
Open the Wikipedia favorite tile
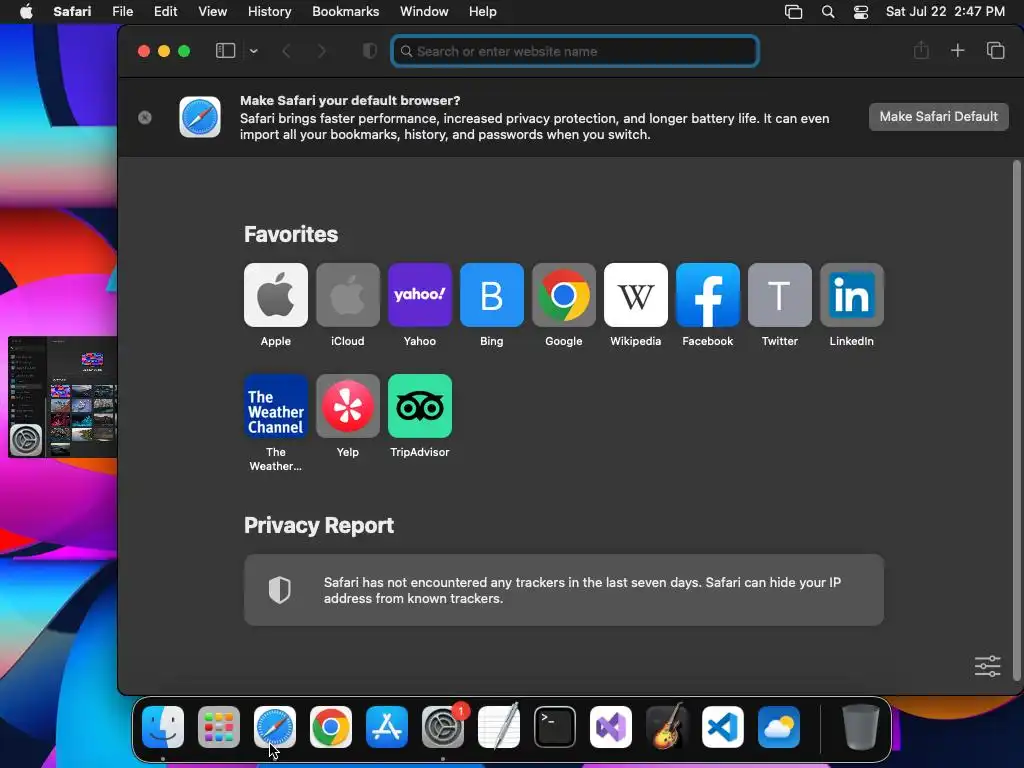[x=635, y=295]
